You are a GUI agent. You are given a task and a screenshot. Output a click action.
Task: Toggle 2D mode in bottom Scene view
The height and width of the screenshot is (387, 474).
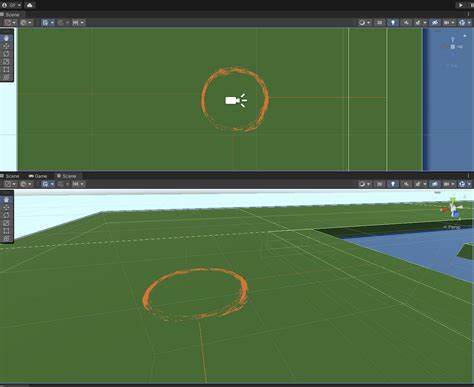coord(380,184)
